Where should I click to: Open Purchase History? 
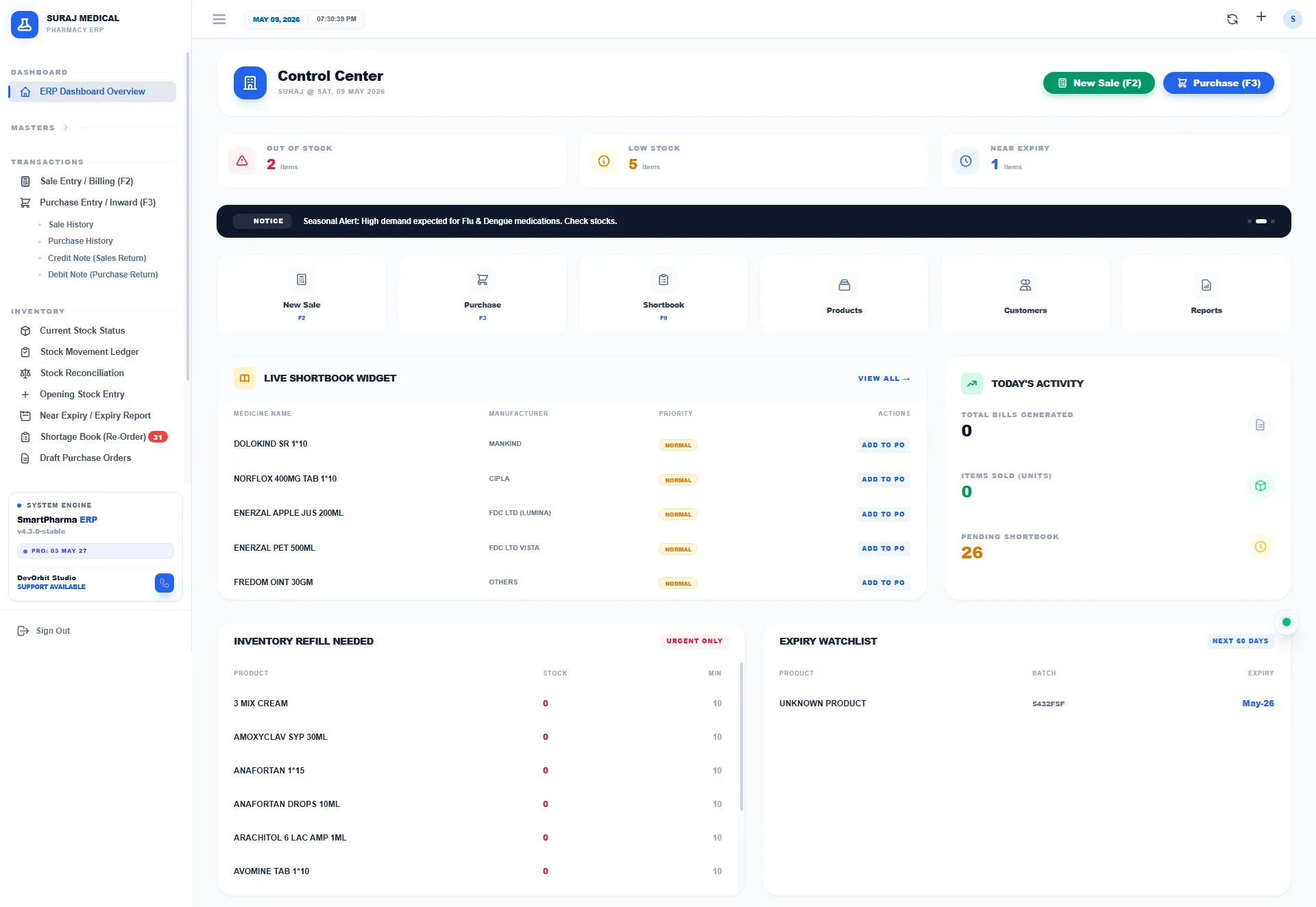80,241
